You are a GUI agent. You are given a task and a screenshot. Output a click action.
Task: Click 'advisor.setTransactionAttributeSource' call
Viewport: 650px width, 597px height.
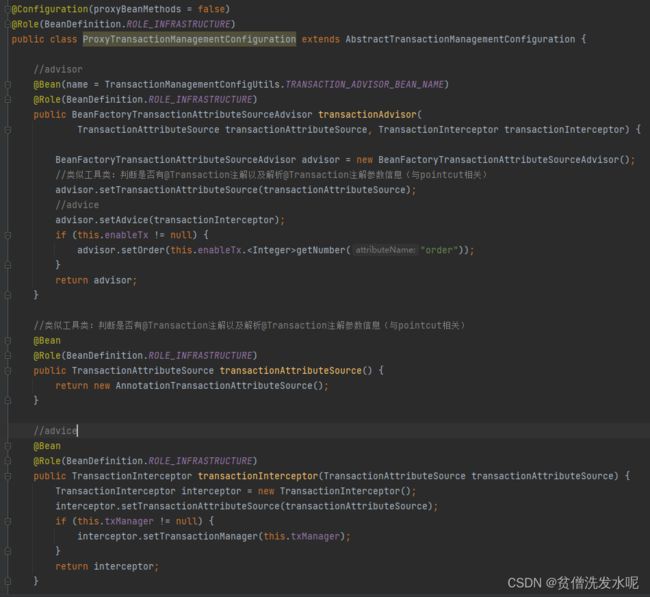click(x=157, y=190)
